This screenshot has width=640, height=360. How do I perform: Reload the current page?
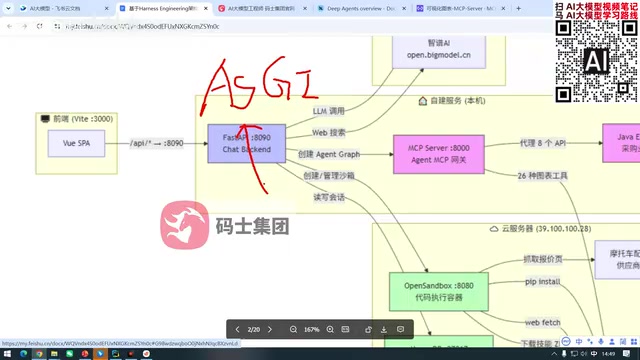[39, 26]
